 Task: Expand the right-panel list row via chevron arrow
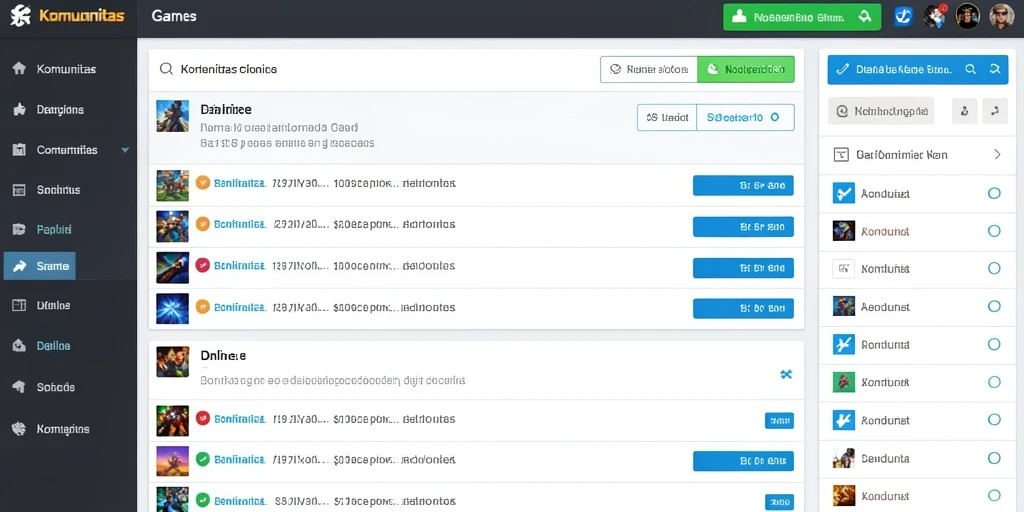(997, 155)
